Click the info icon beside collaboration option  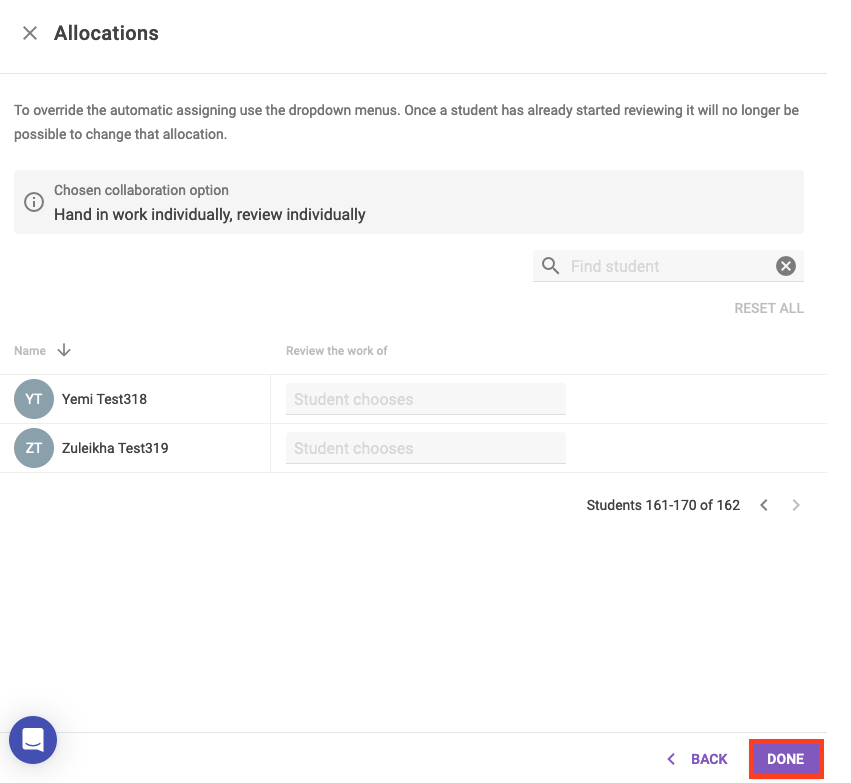point(34,202)
